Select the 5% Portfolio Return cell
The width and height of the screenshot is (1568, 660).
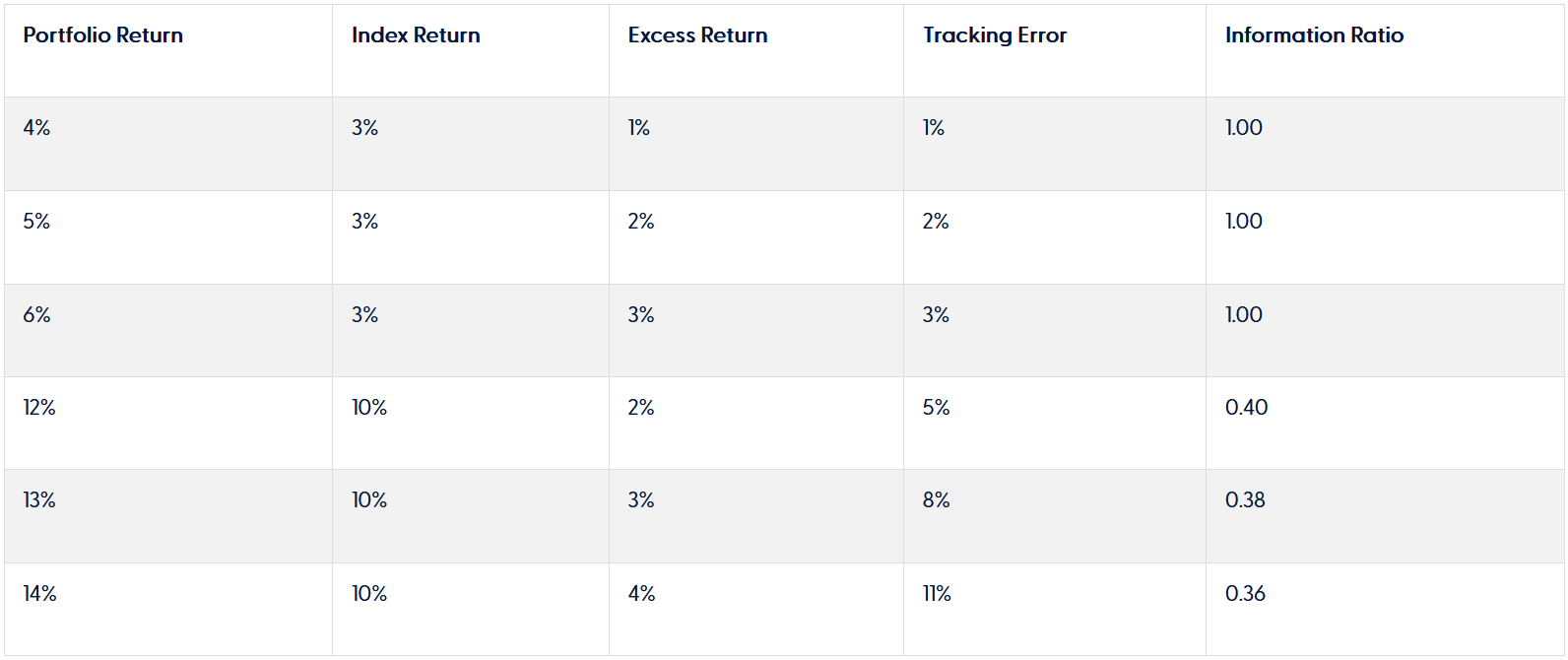[x=37, y=222]
